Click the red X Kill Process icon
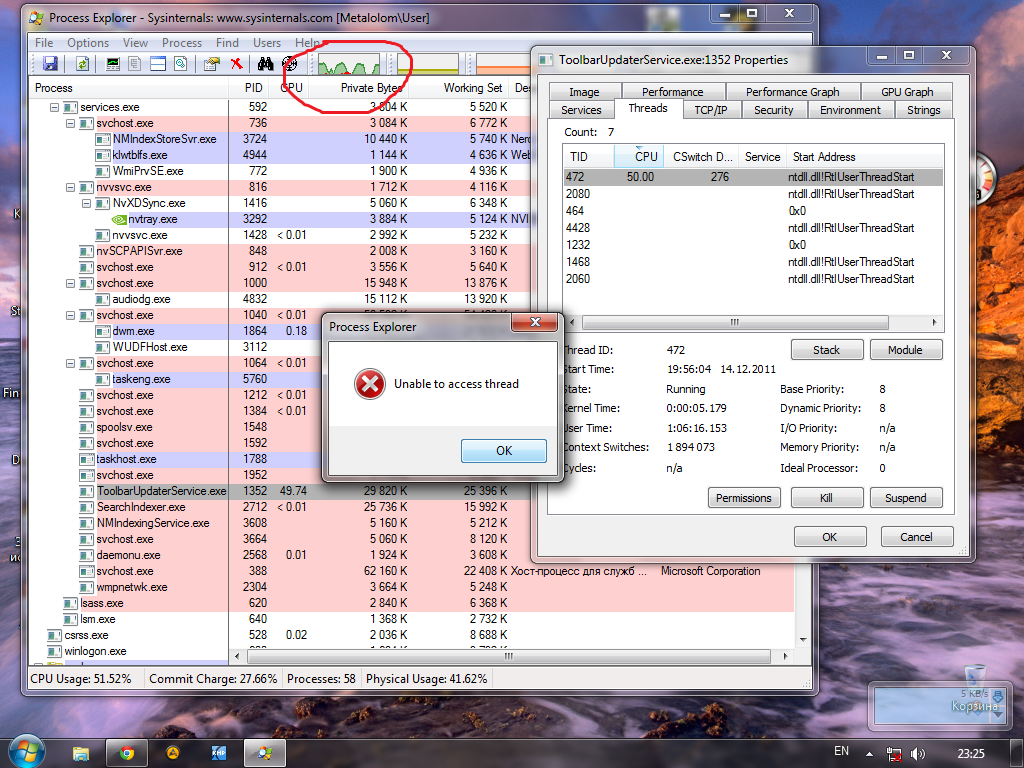Image resolution: width=1024 pixels, height=768 pixels. click(x=236, y=63)
